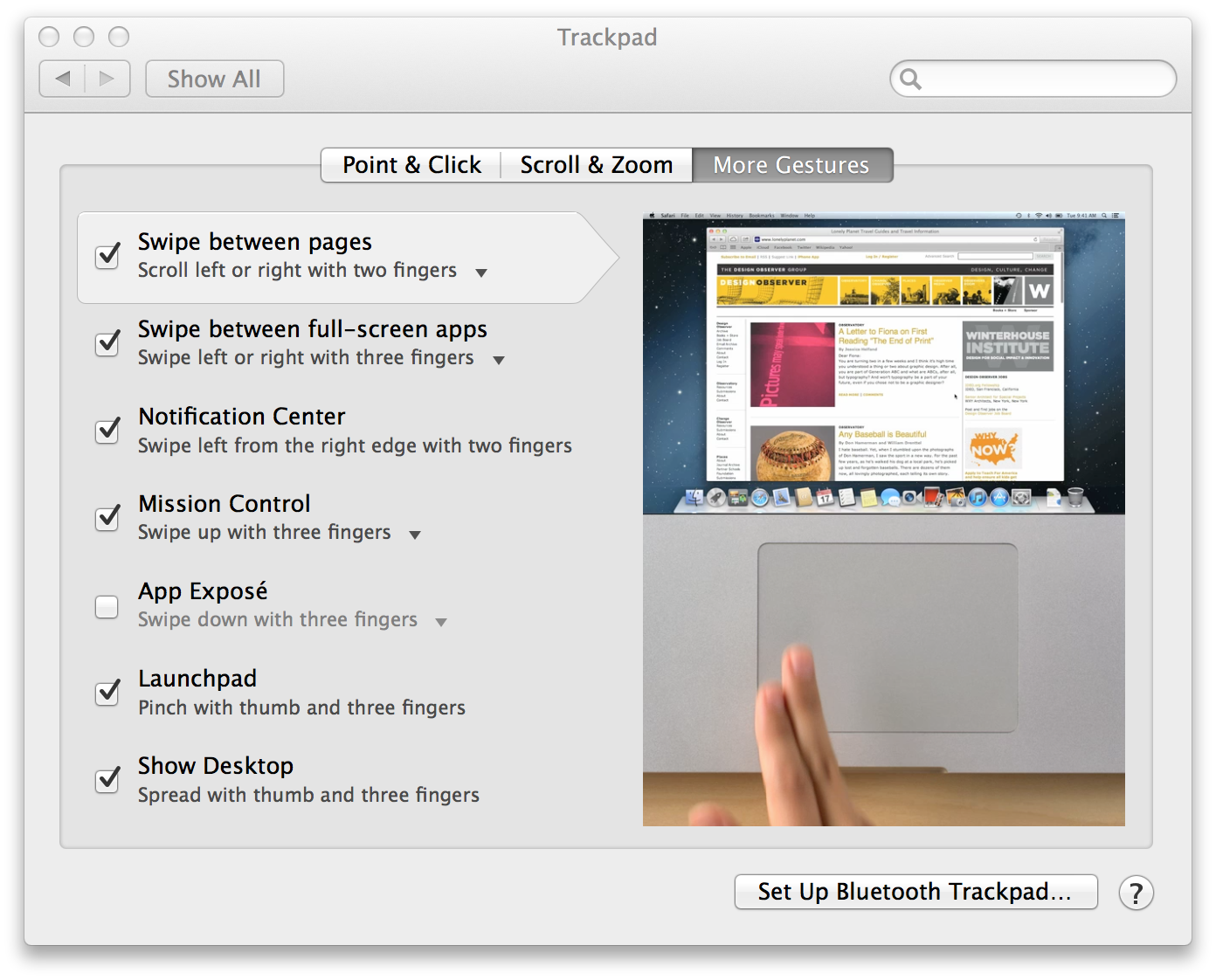
Task: Click the magnifying glass search icon
Action: 911,79
